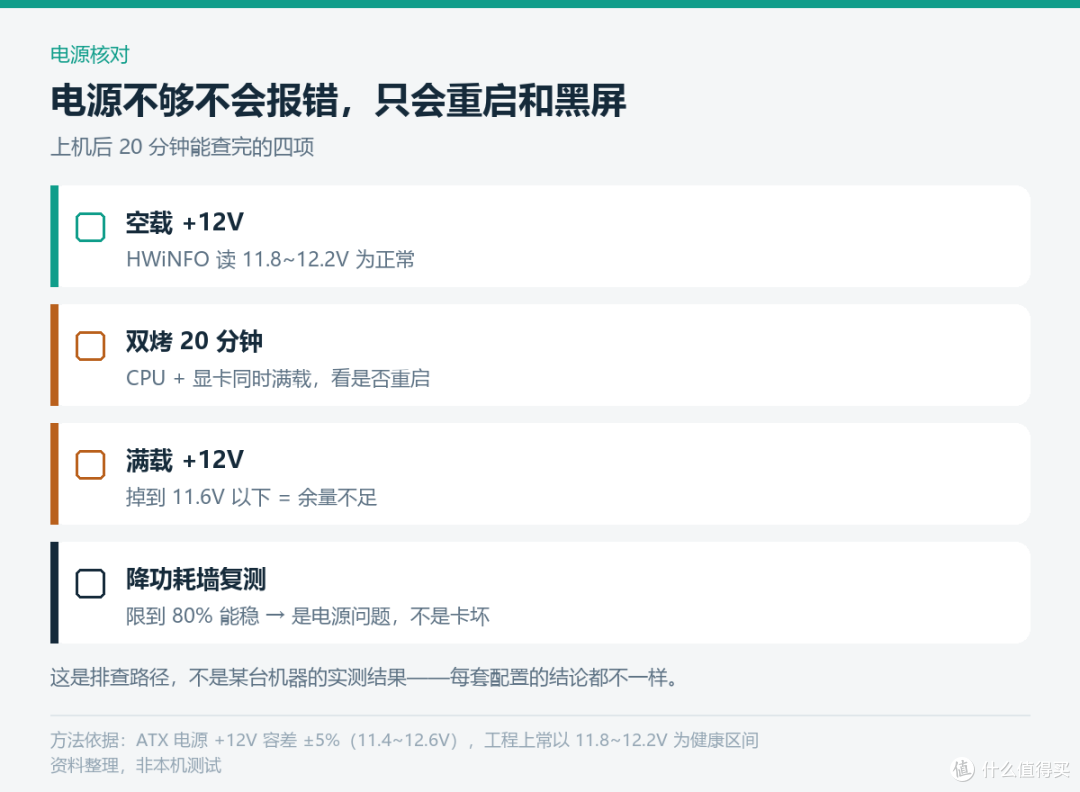Click text CPU + 显卡同时满载，看是否重启
The height and width of the screenshot is (792, 1080).
[x=278, y=379]
